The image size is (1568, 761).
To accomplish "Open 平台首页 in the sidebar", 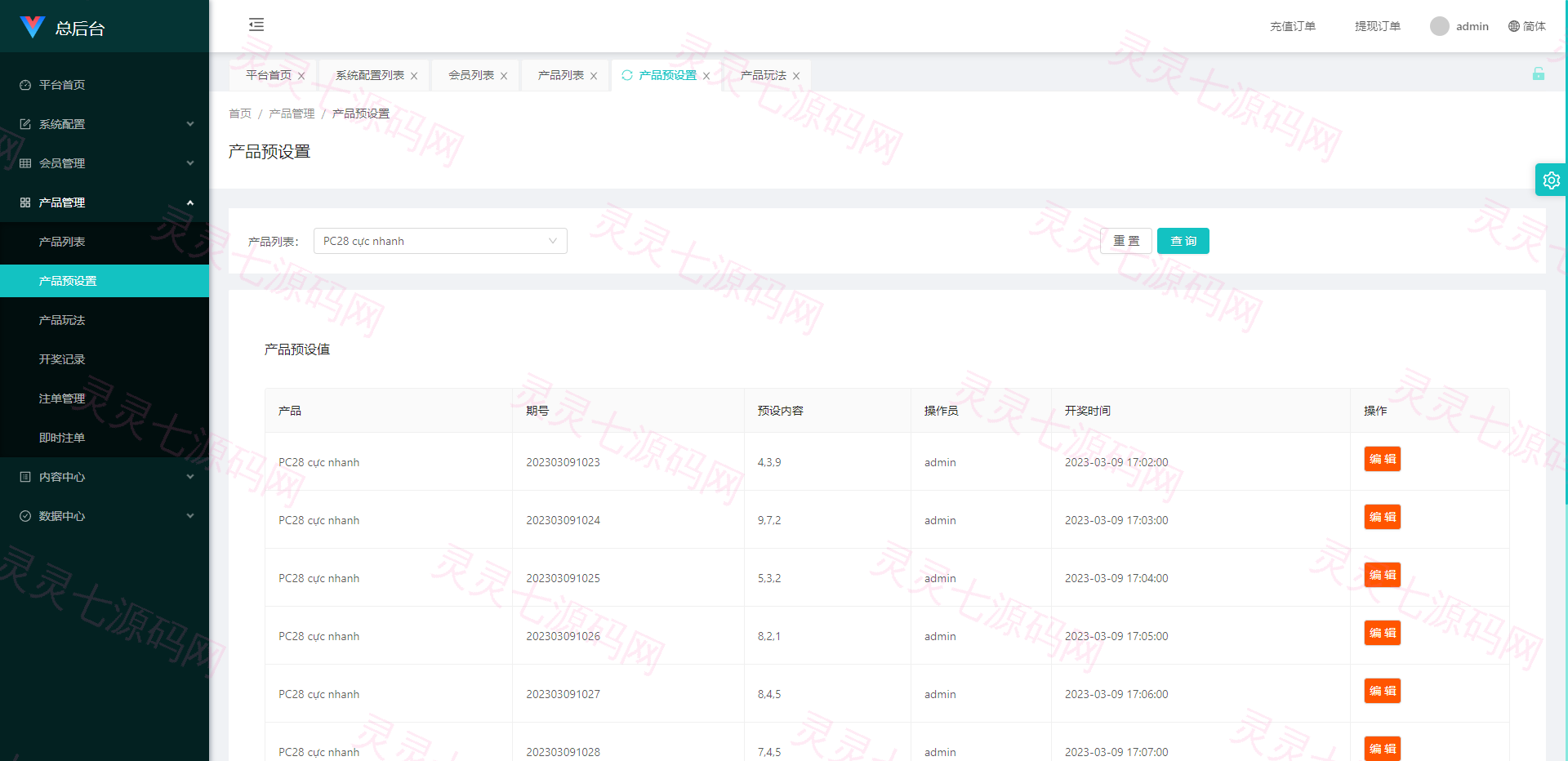I will tap(105, 85).
